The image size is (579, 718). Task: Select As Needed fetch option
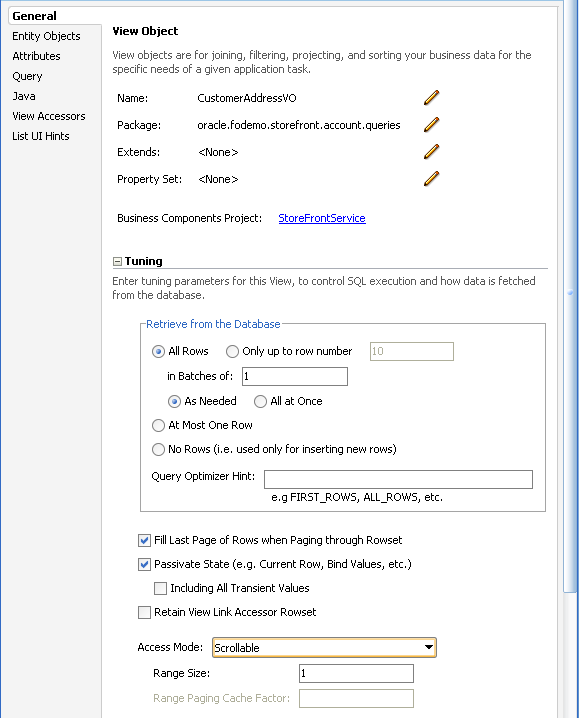pyautogui.click(x=174, y=401)
